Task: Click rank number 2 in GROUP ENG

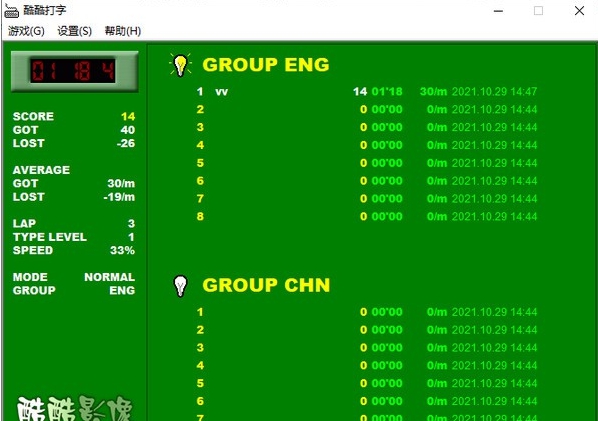Action: pyautogui.click(x=200, y=109)
